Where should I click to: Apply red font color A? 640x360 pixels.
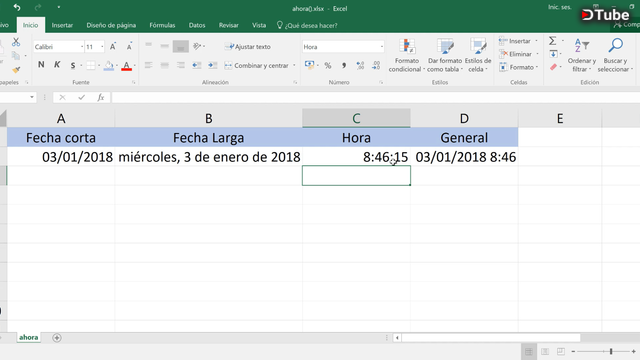(x=127, y=65)
